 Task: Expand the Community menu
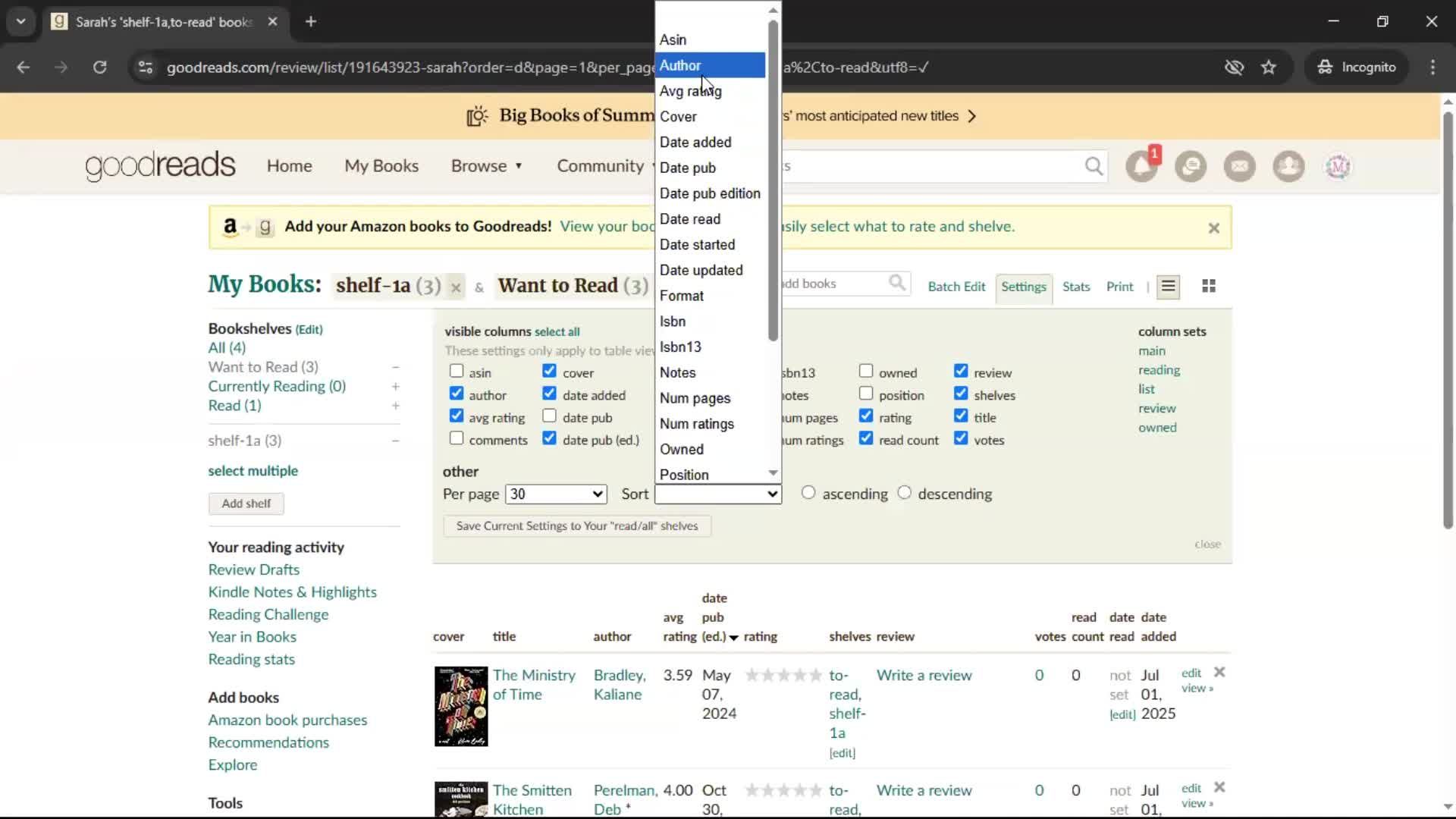click(605, 166)
